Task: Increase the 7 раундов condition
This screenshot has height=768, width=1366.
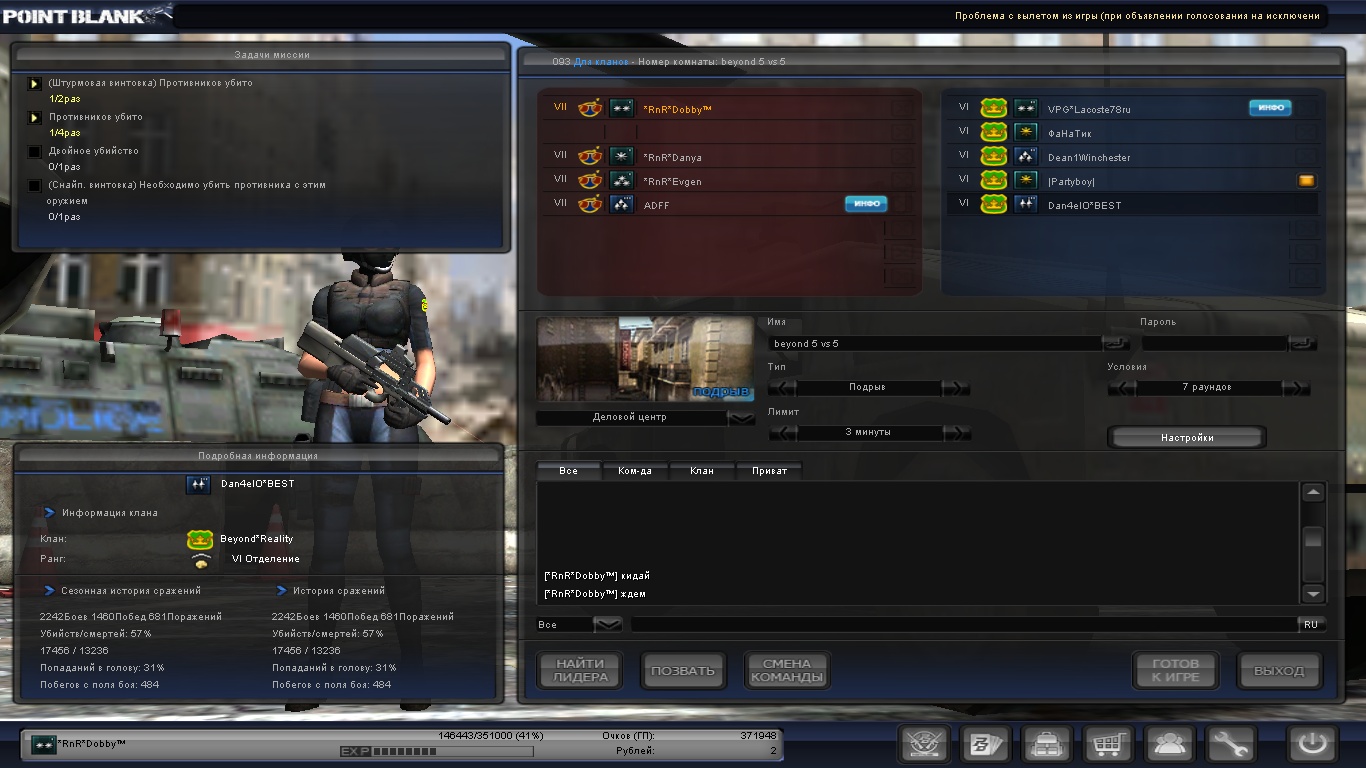Action: (x=1296, y=388)
